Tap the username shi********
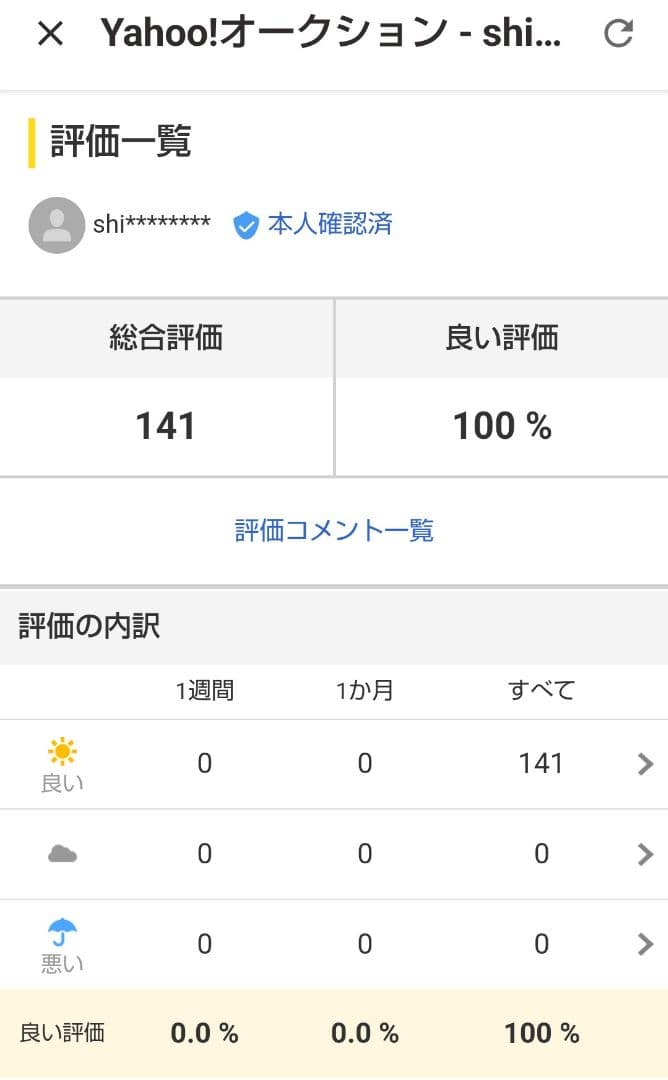Screen dimensions: 668x1080 (152, 224)
